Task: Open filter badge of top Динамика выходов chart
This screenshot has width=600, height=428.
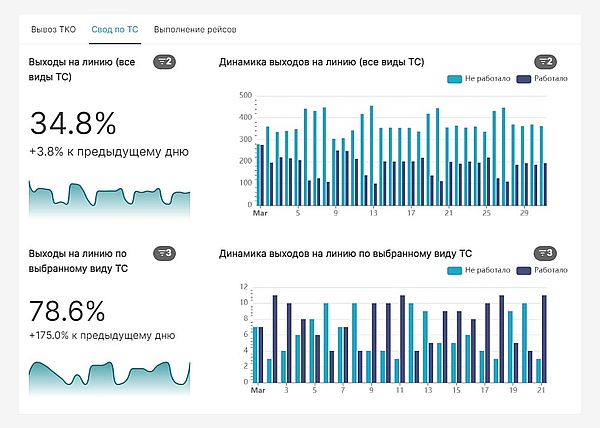Action: 545,62
